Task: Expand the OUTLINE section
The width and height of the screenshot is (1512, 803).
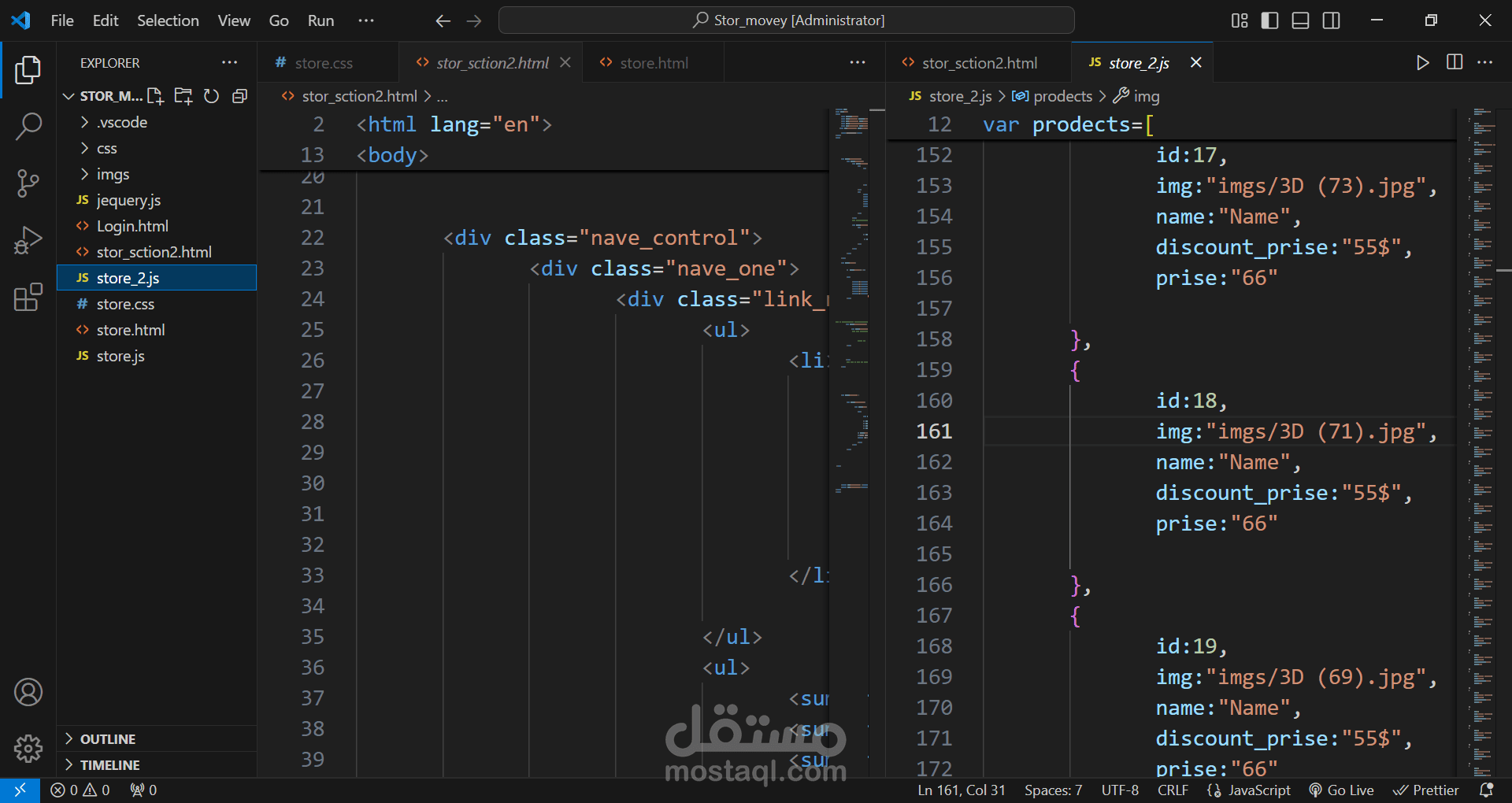Action: click(157, 738)
